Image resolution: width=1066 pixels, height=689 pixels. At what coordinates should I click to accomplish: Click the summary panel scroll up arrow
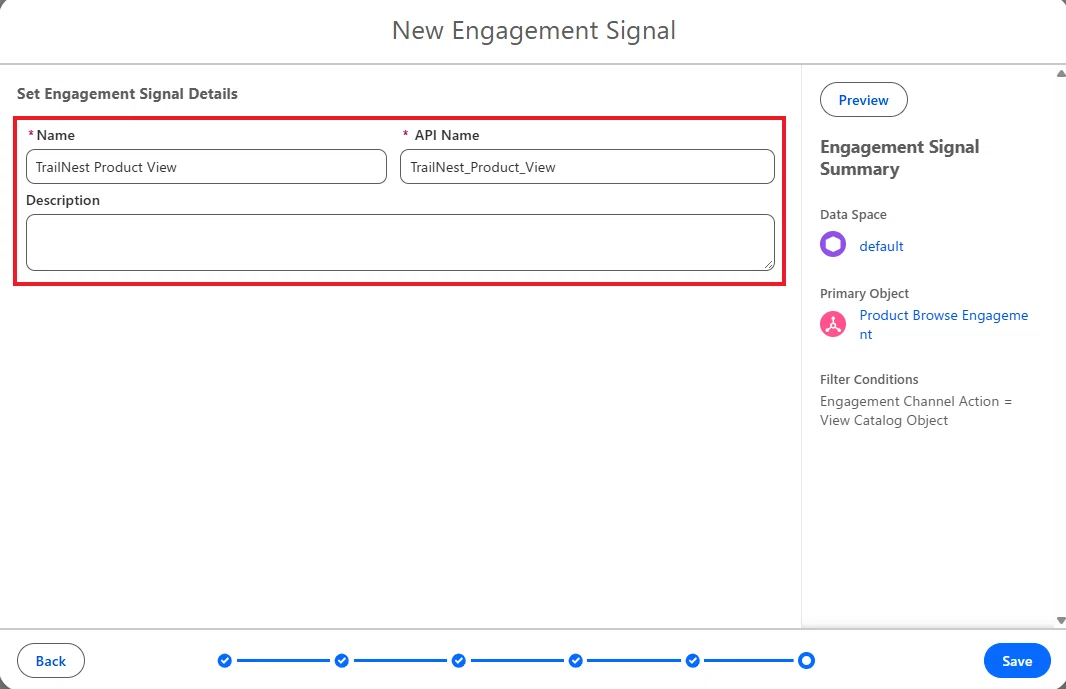point(1061,73)
